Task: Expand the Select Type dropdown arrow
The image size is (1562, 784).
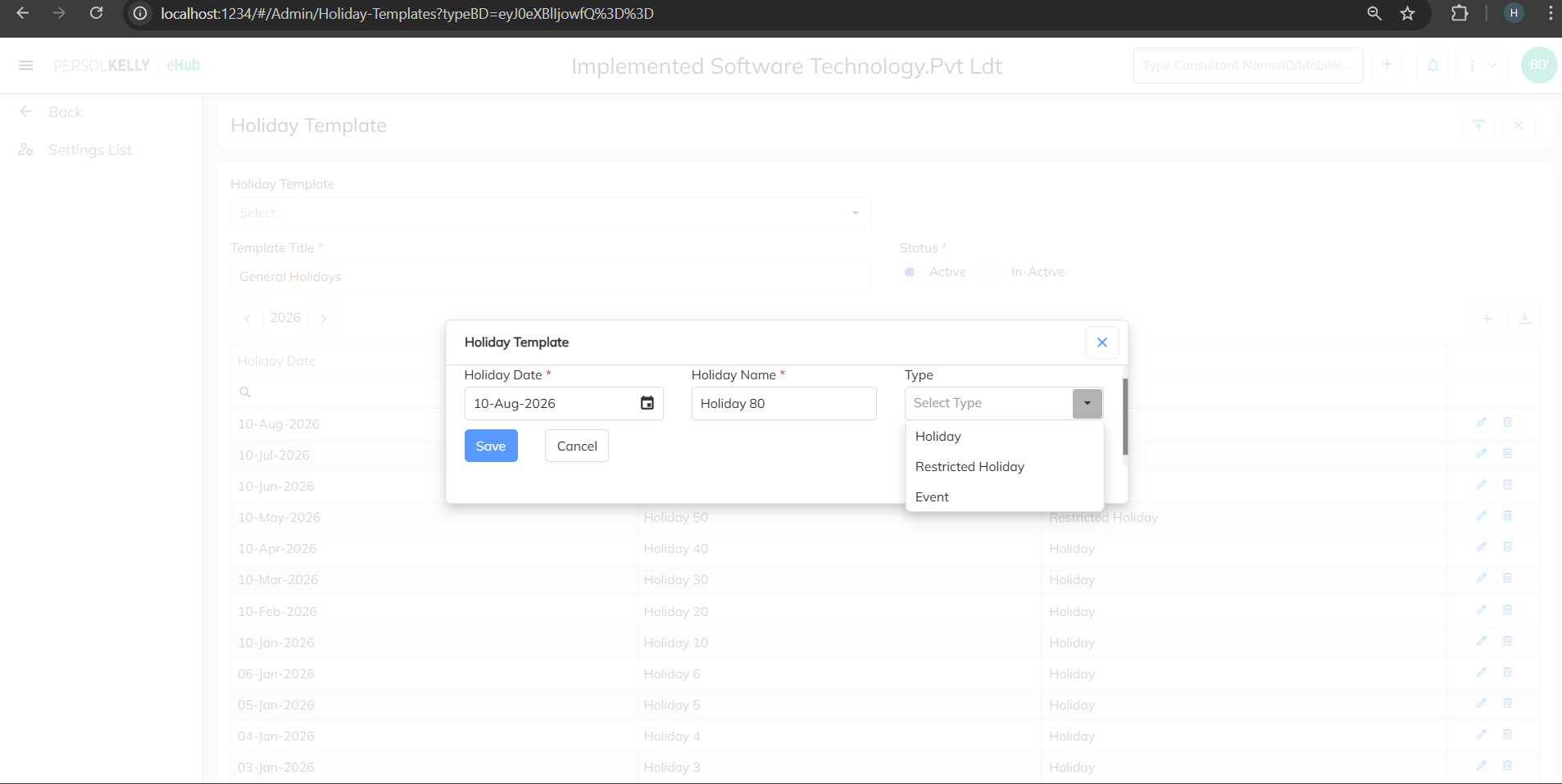Action: [x=1087, y=403]
